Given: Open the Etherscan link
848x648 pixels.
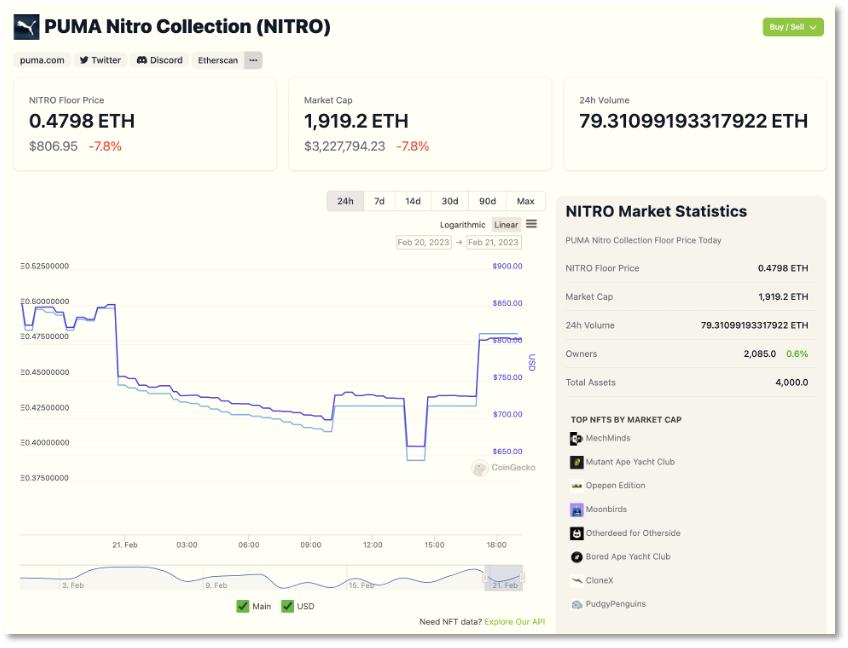Looking at the screenshot, I should point(218,60).
